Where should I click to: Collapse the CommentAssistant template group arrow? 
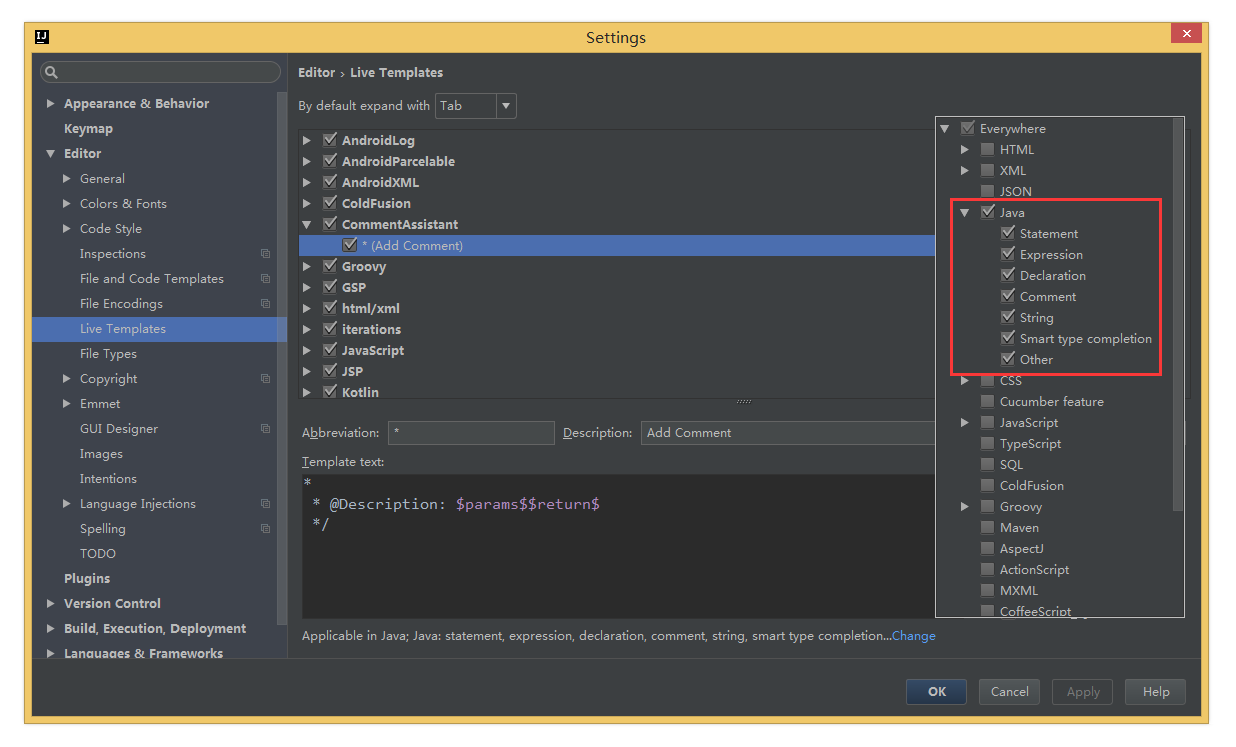coord(307,225)
